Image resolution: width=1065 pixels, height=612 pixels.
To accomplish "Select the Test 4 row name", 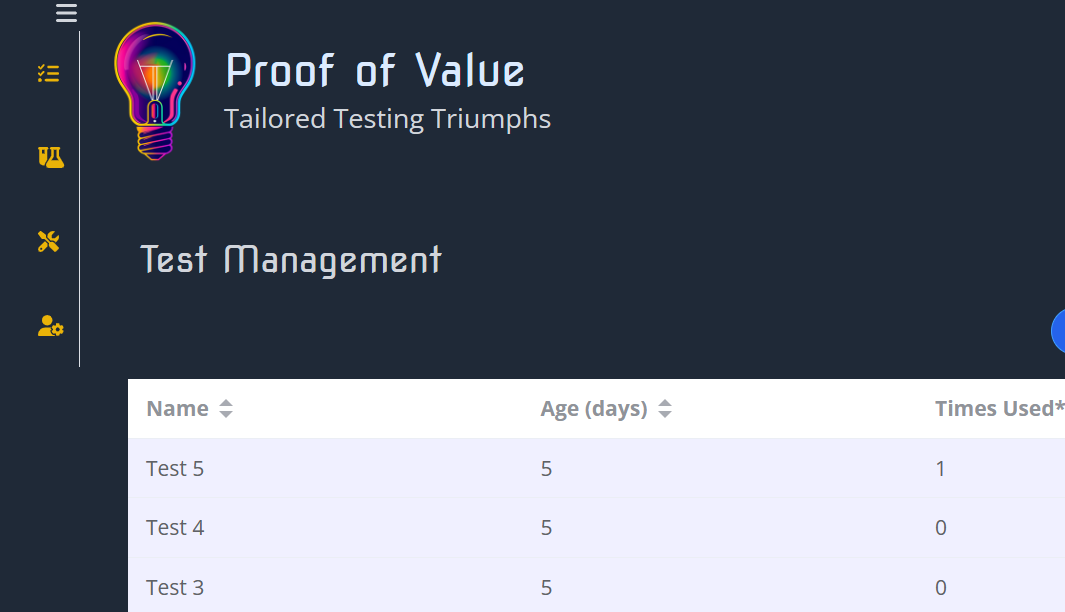I will 175,527.
